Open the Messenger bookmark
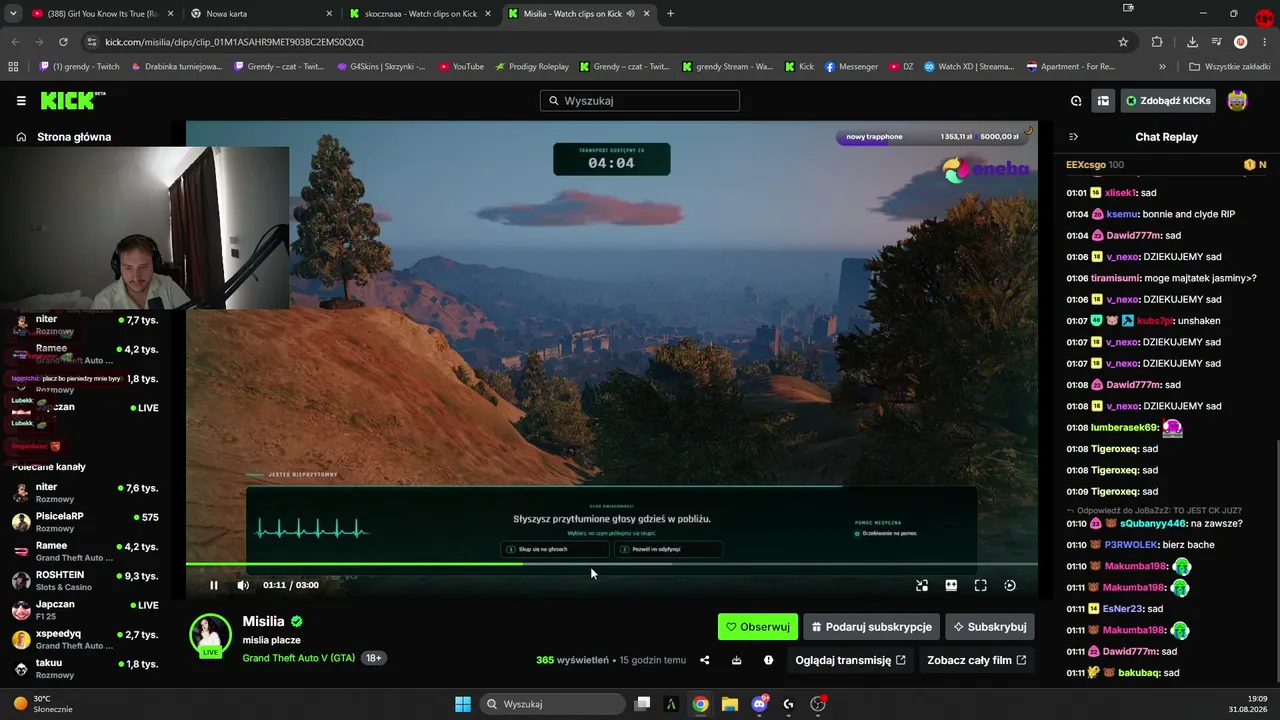The height and width of the screenshot is (720, 1280). pyautogui.click(x=851, y=67)
